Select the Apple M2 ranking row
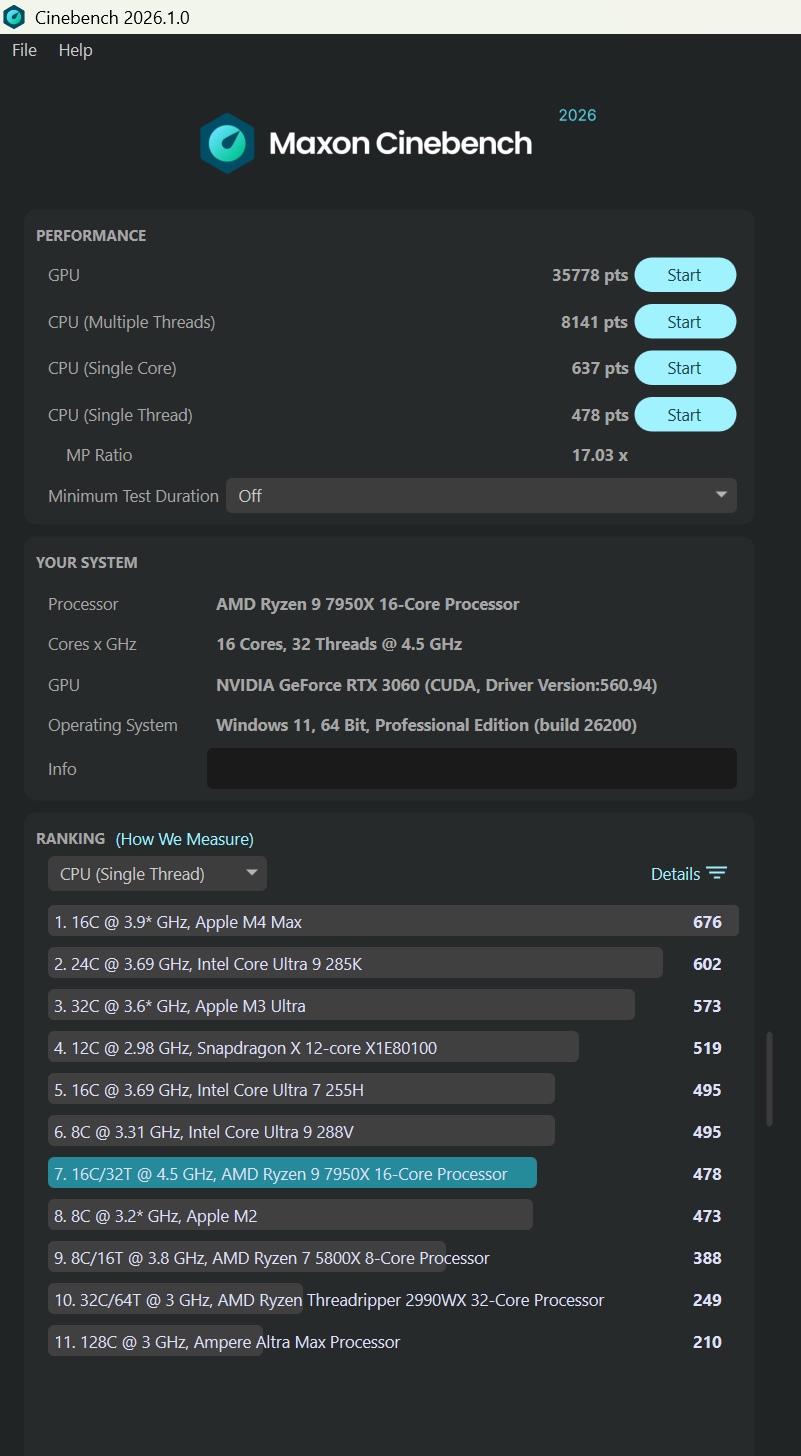 tap(393, 1216)
